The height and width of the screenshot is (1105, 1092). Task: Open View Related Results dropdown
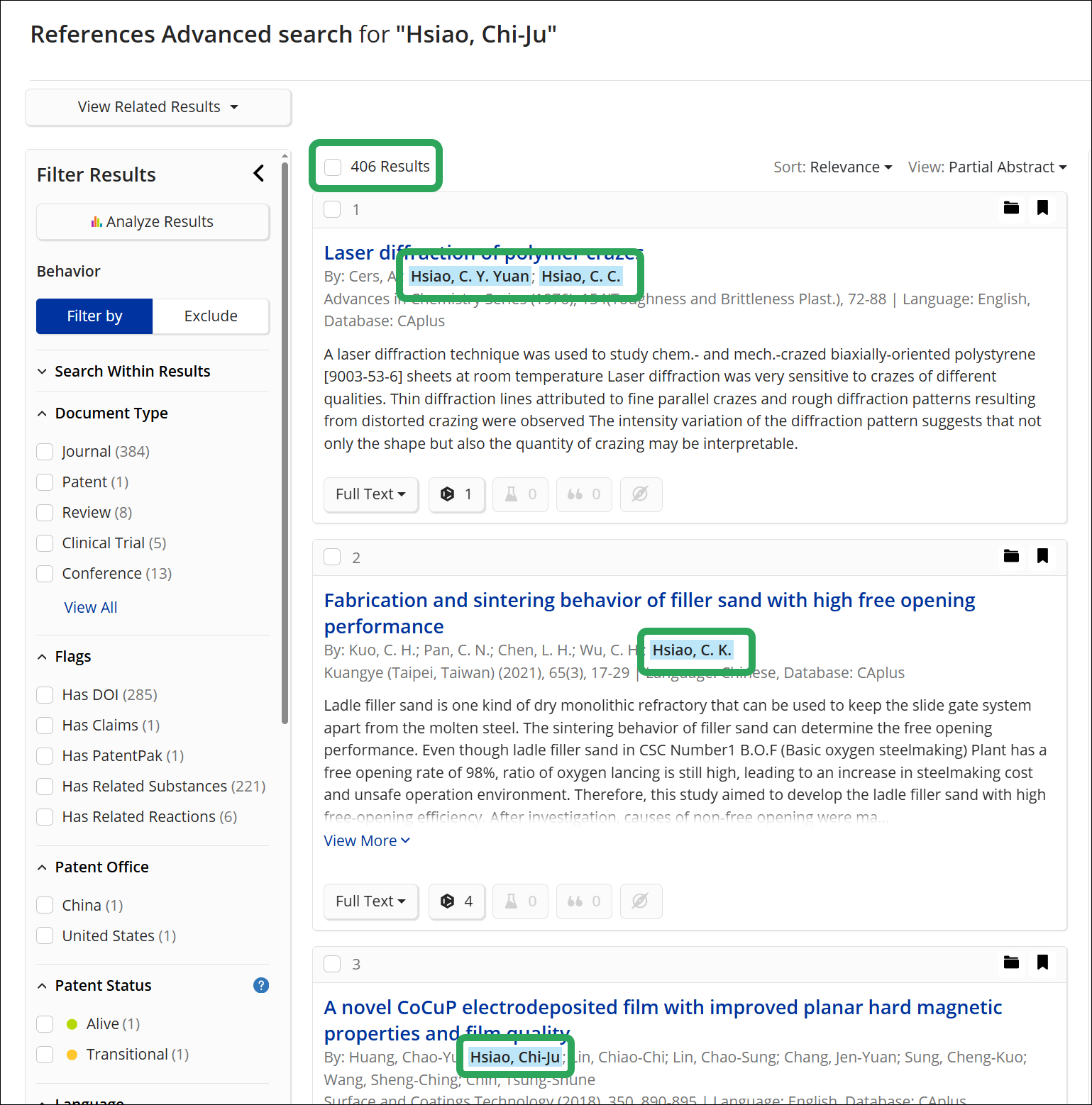click(158, 107)
